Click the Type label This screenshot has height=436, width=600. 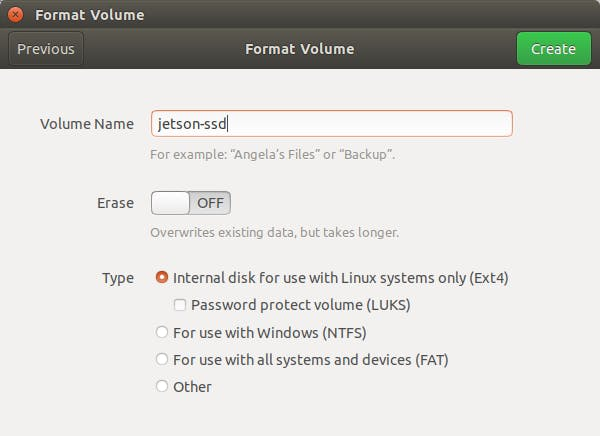[117, 278]
